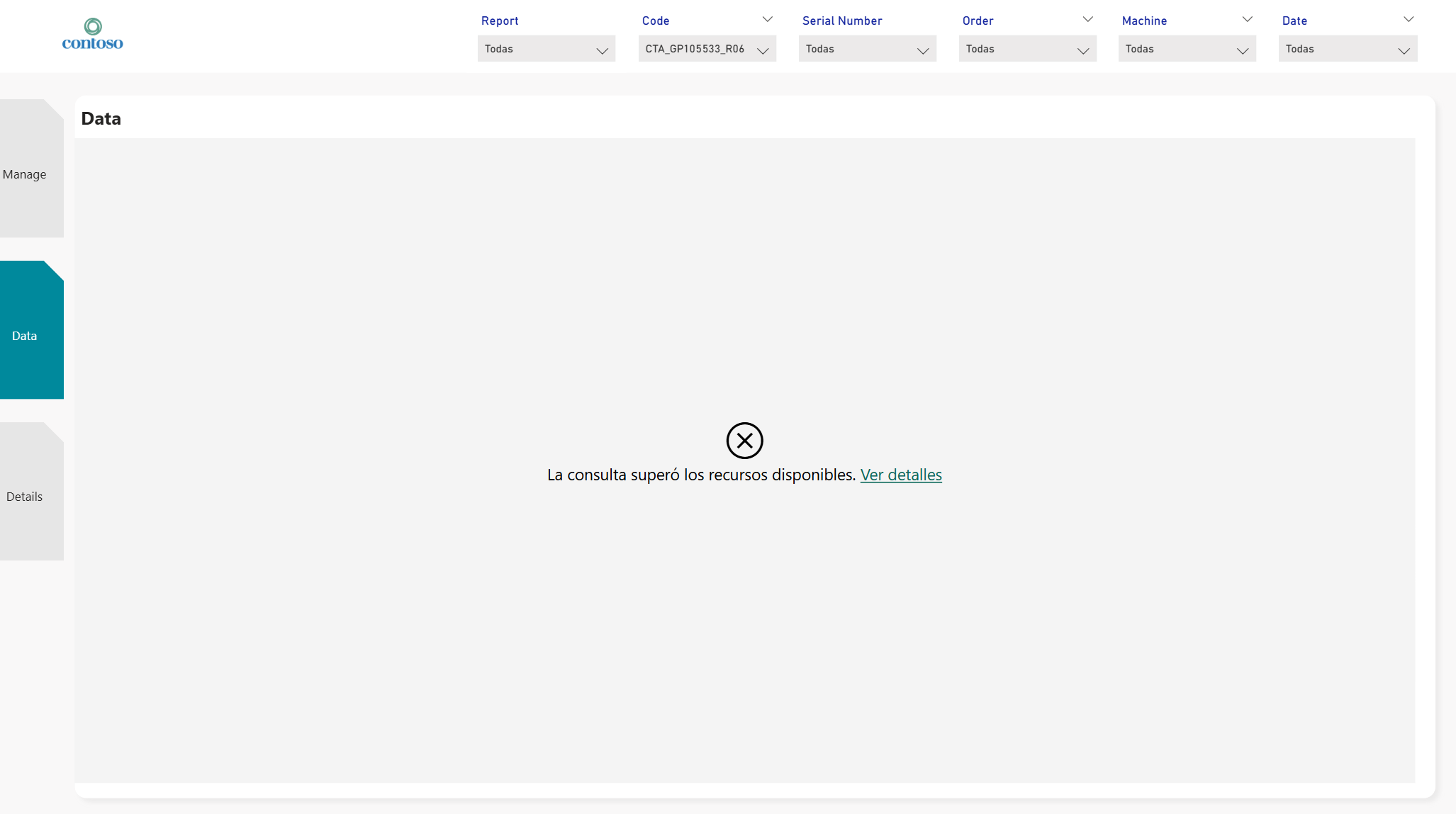Viewport: 1456px width, 814px height.
Task: Switch to the Details tab
Action: [x=25, y=497]
